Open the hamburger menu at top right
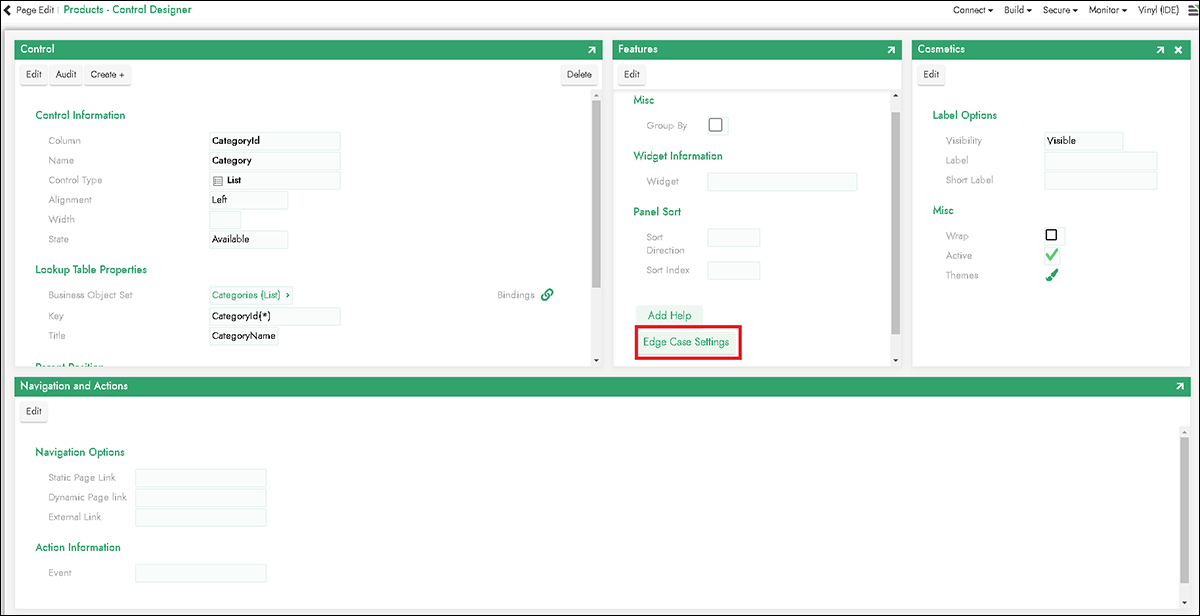The width and height of the screenshot is (1200, 616). pyautogui.click(x=1192, y=10)
